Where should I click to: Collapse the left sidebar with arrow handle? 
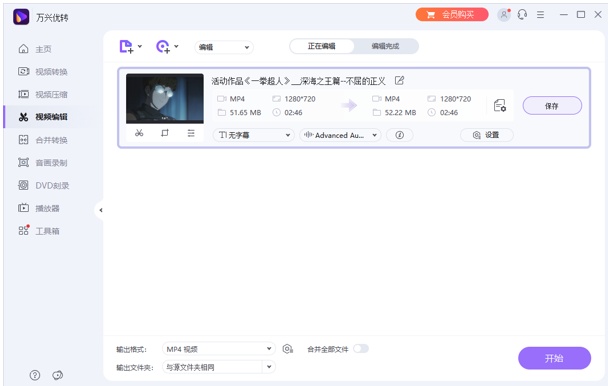(x=100, y=210)
